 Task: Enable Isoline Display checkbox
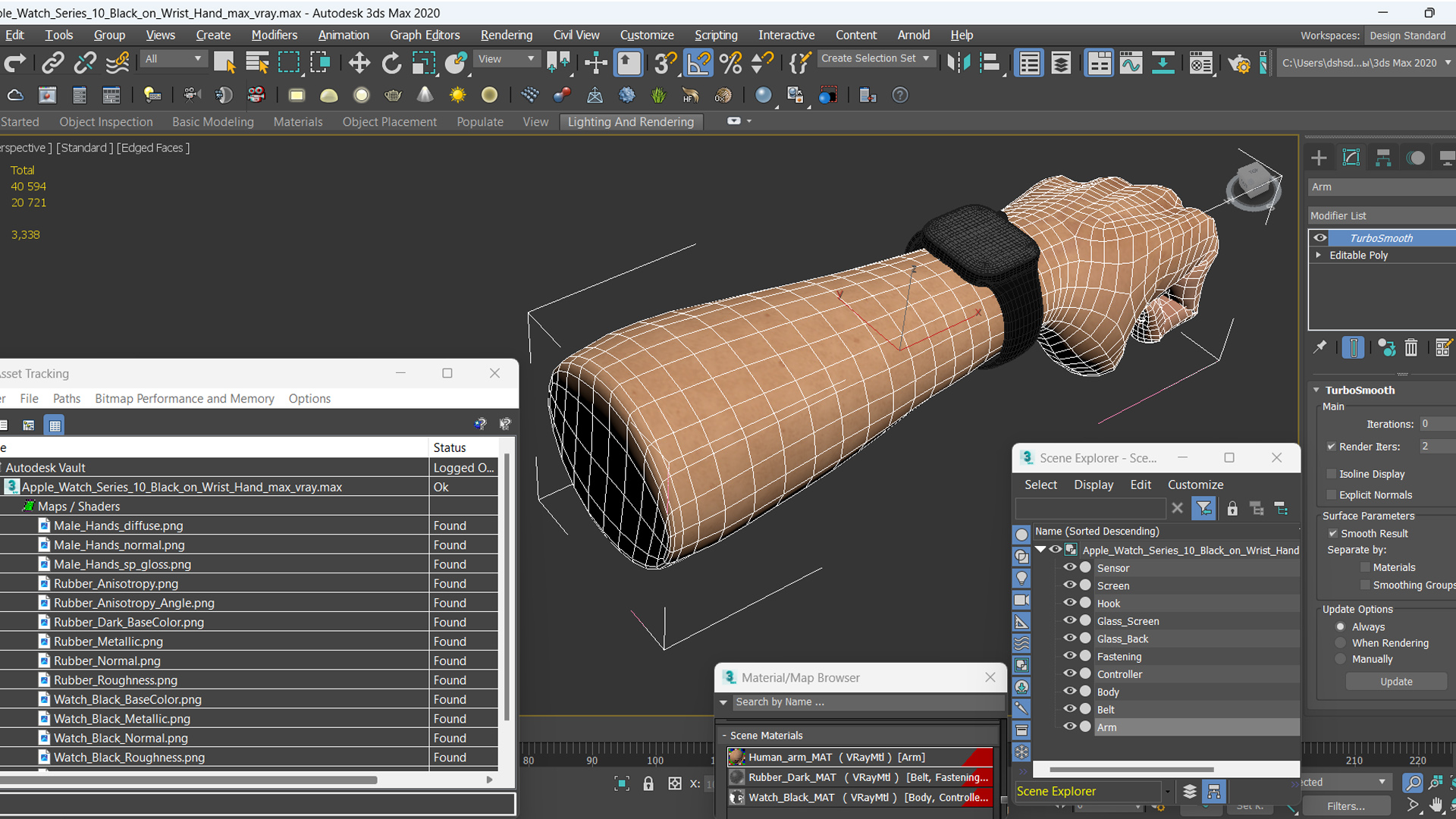[x=1332, y=473]
